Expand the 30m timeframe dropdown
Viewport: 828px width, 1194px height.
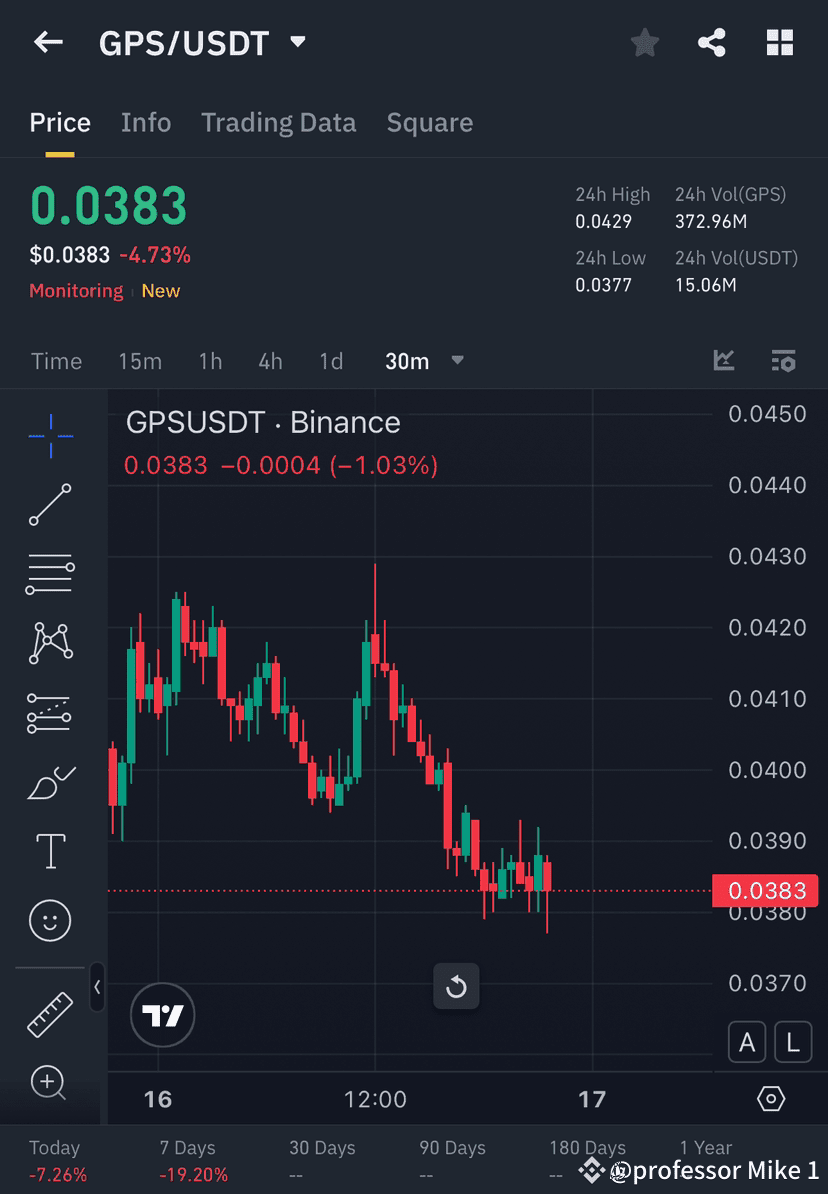click(x=457, y=361)
